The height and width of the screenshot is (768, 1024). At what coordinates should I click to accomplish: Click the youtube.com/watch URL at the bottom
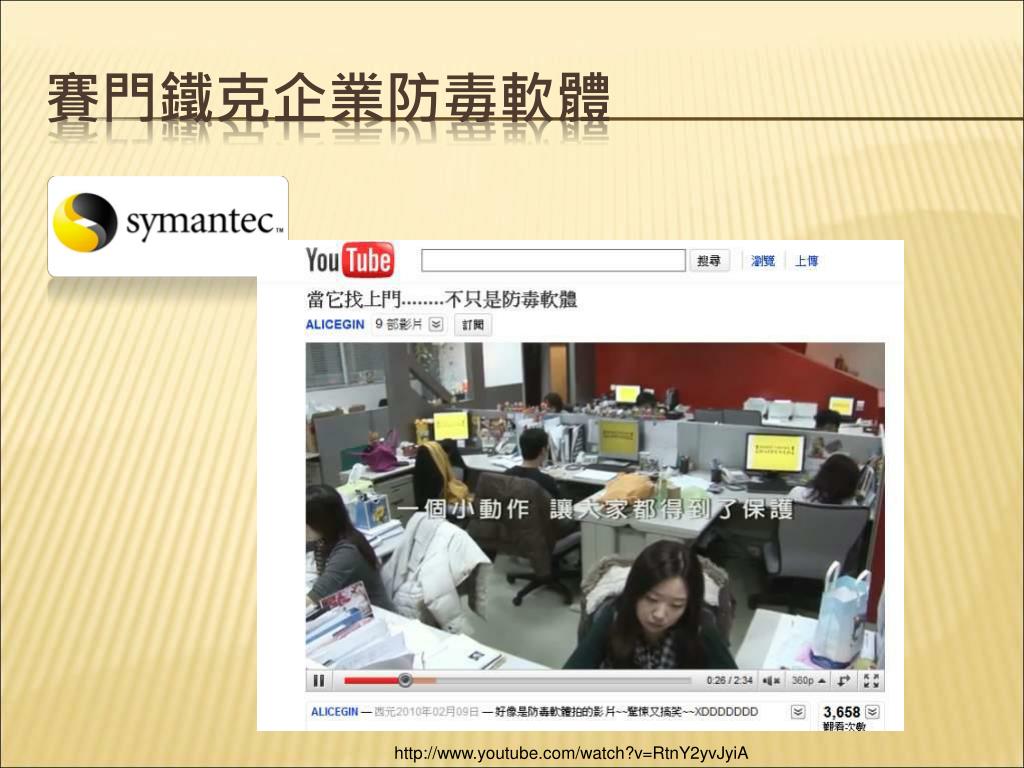pyautogui.click(x=571, y=753)
